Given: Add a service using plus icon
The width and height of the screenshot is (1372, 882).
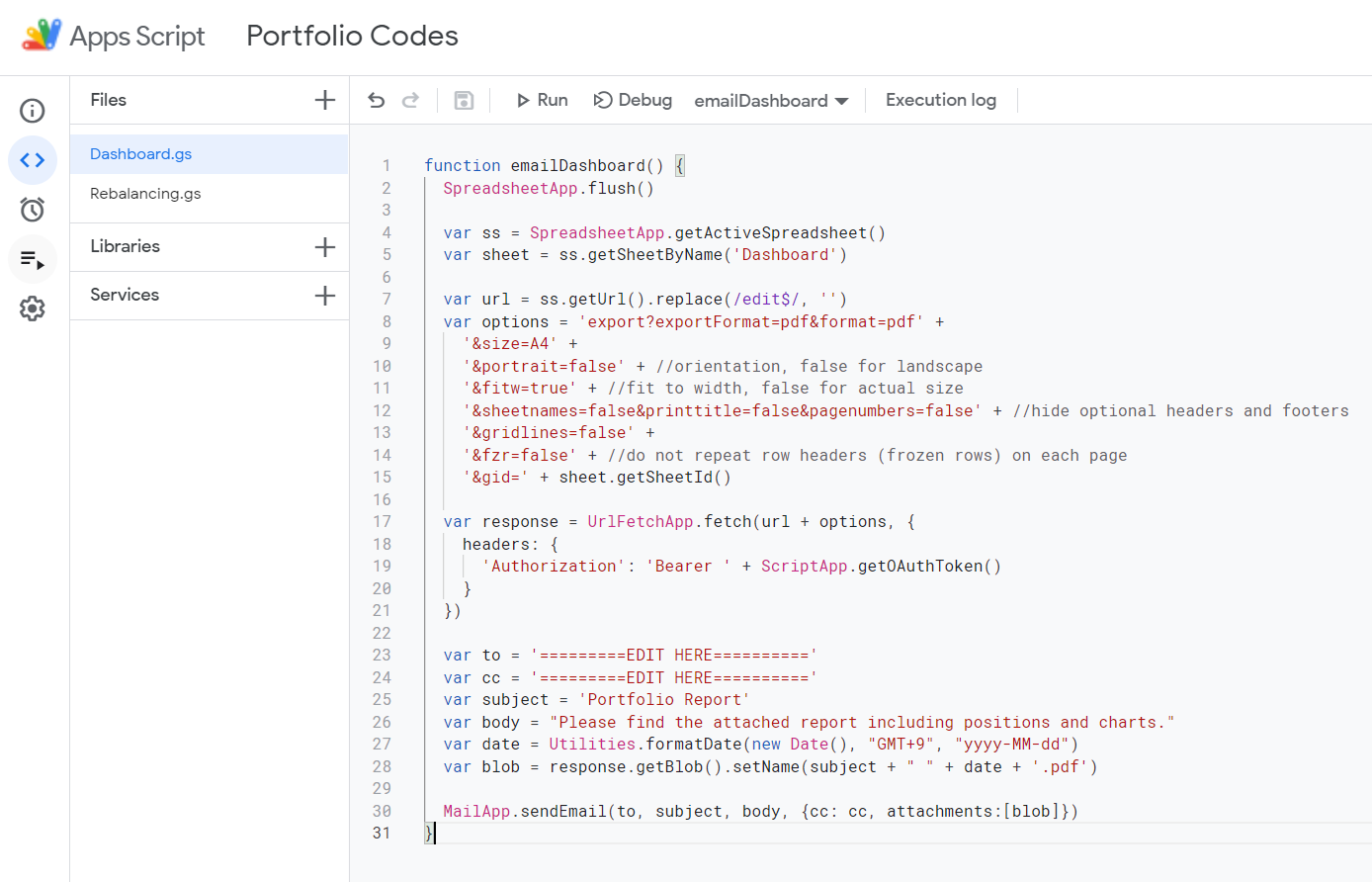Looking at the screenshot, I should point(324,296).
